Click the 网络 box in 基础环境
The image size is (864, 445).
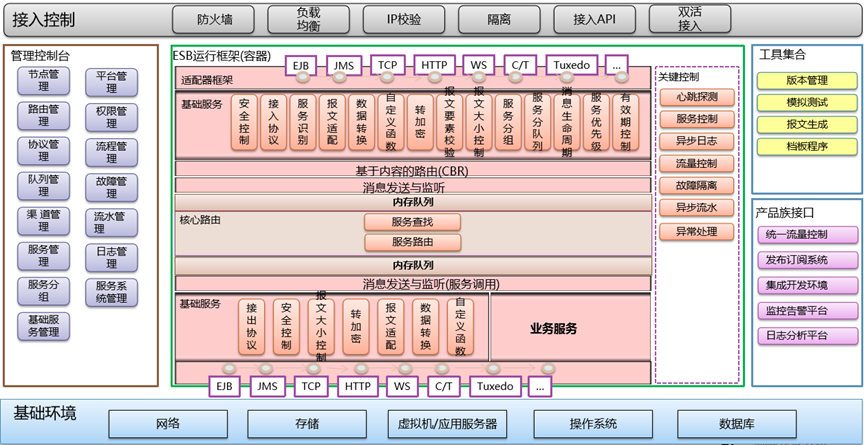point(168,424)
